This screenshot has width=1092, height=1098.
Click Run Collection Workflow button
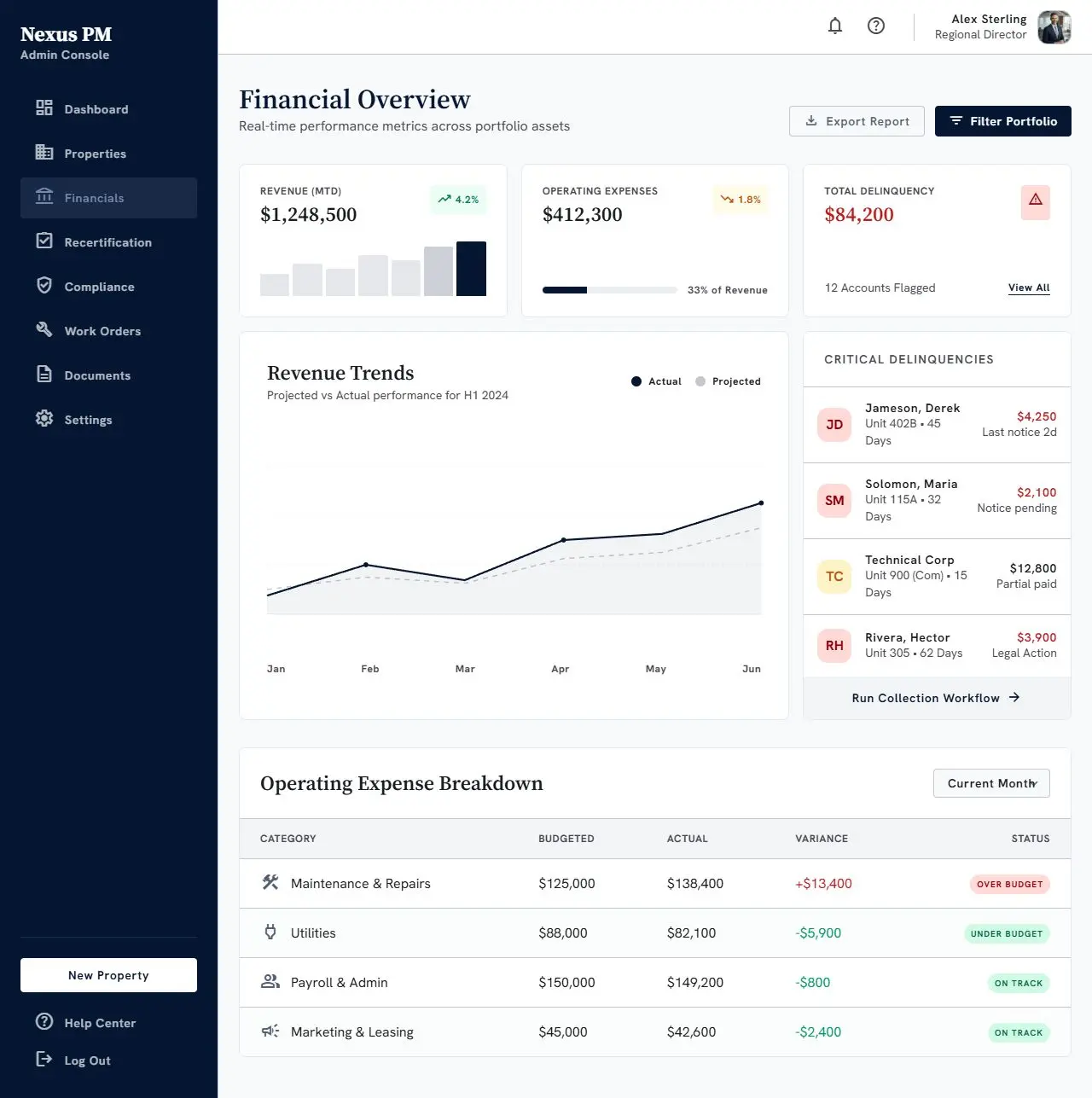[937, 698]
